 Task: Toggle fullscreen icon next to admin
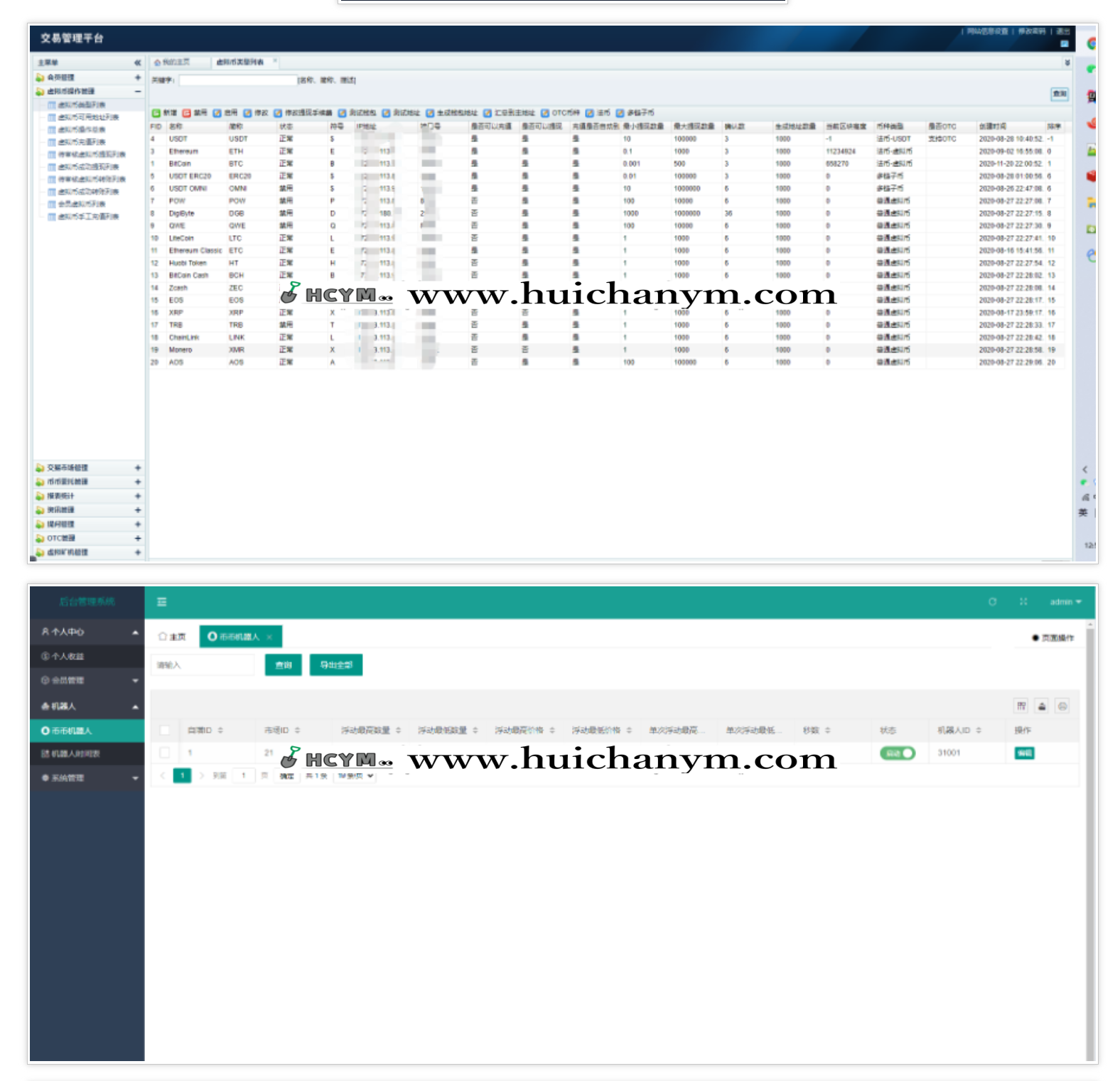coord(1023,602)
